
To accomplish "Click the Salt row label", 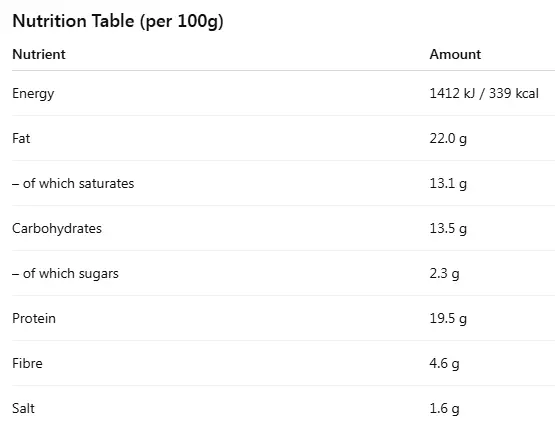I will coord(23,408).
